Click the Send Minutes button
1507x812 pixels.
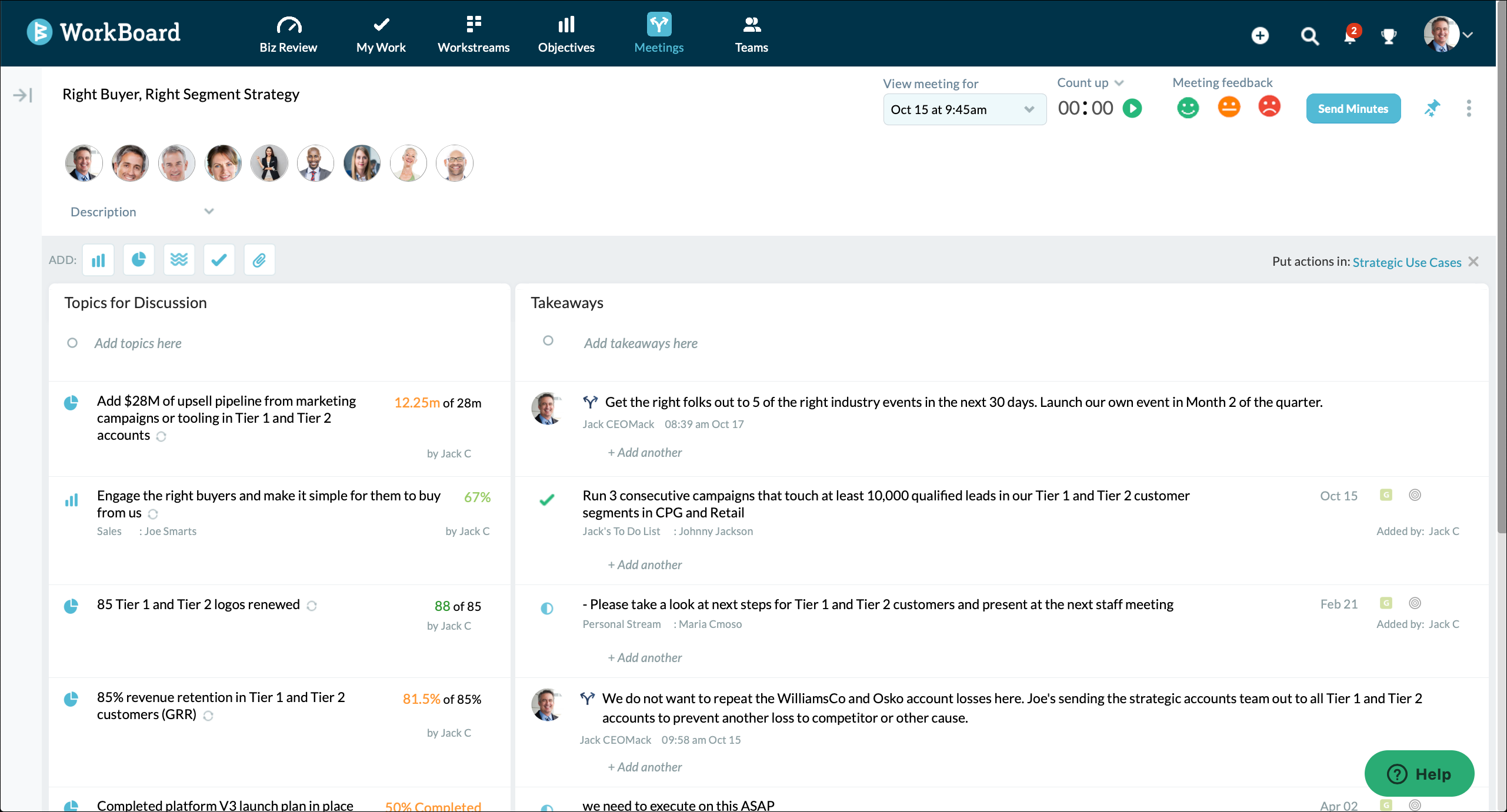[1353, 109]
